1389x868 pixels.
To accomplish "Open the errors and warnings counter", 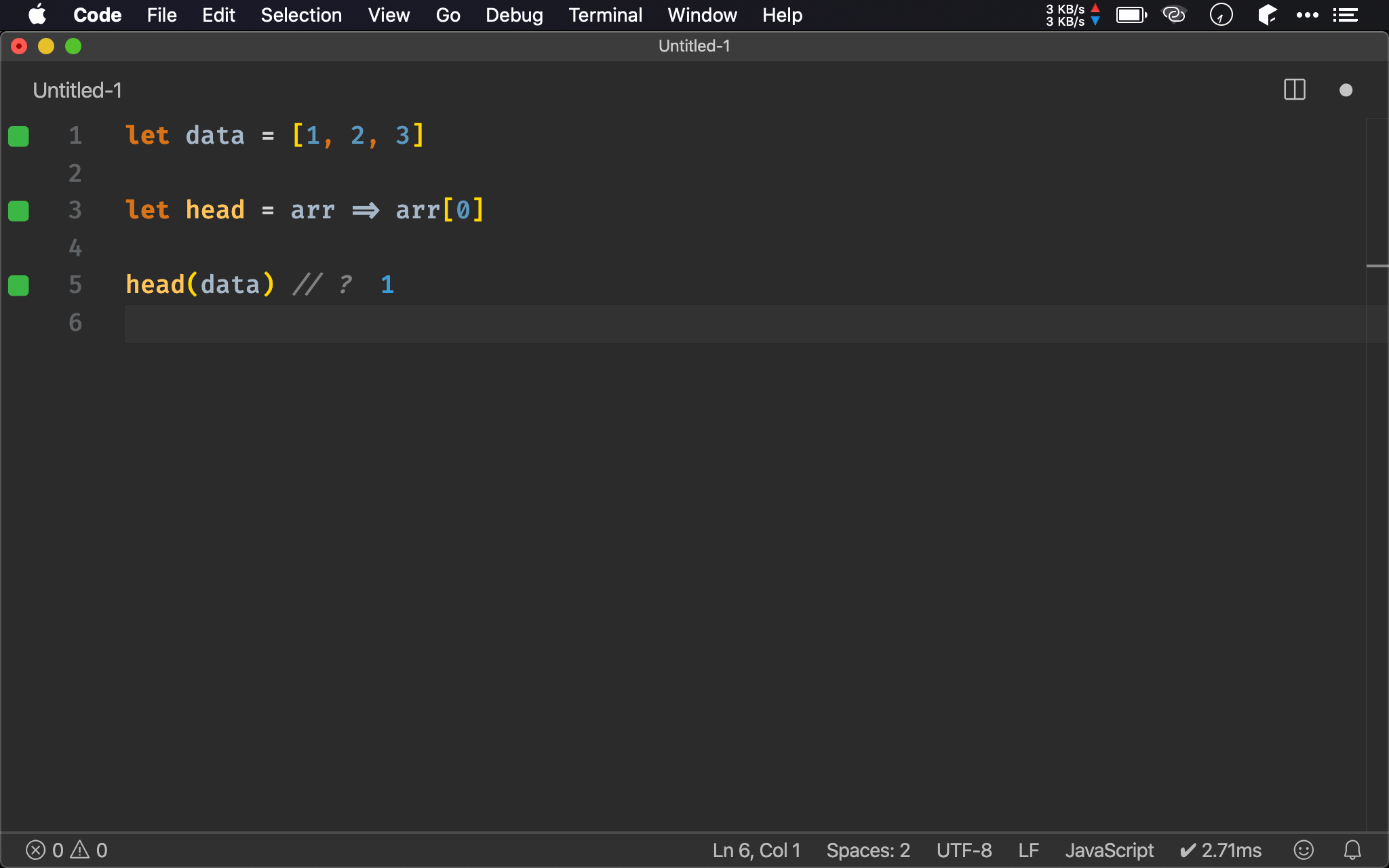I will [x=66, y=850].
